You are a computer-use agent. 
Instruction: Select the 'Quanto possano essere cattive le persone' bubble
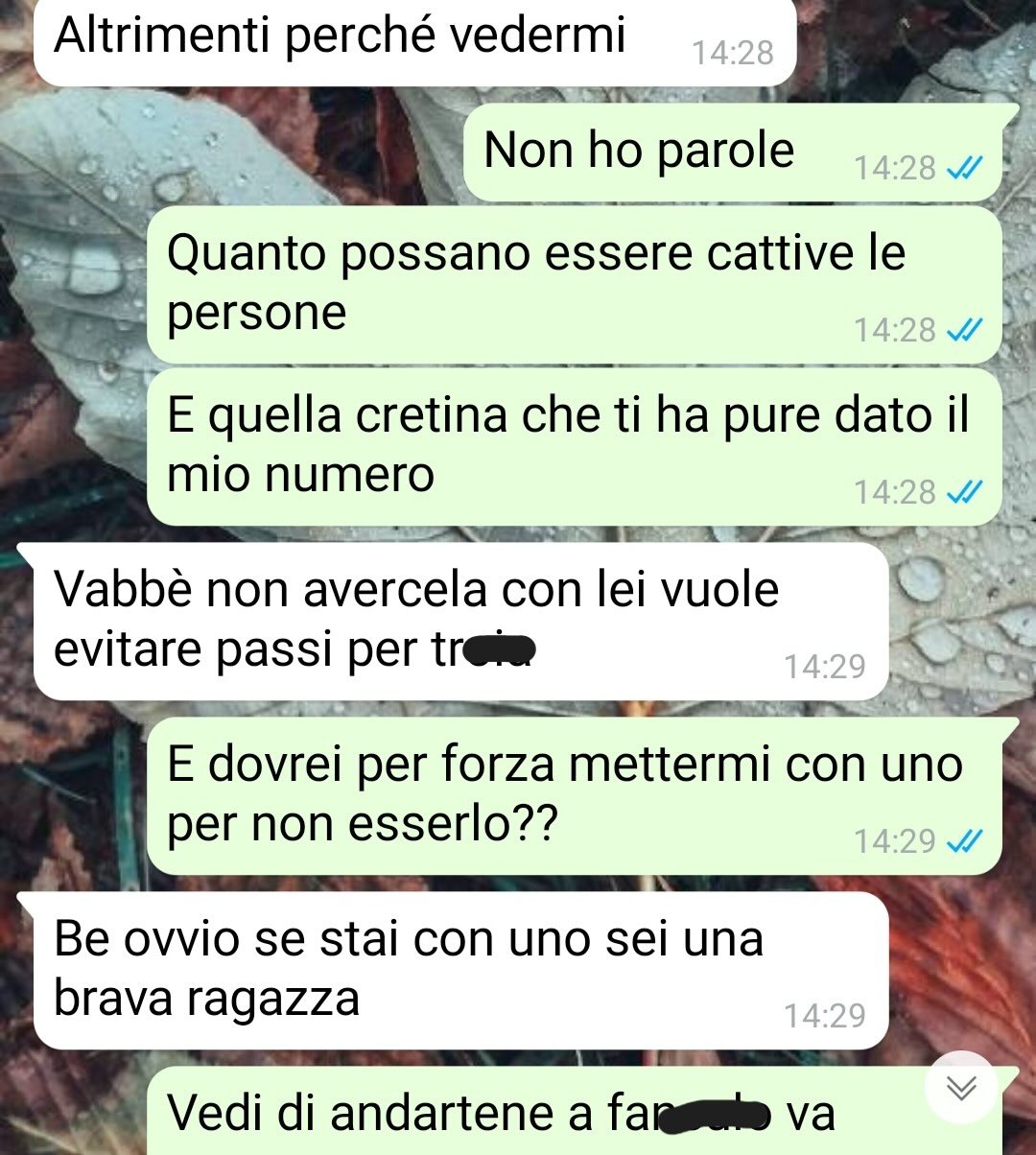[x=575, y=284]
